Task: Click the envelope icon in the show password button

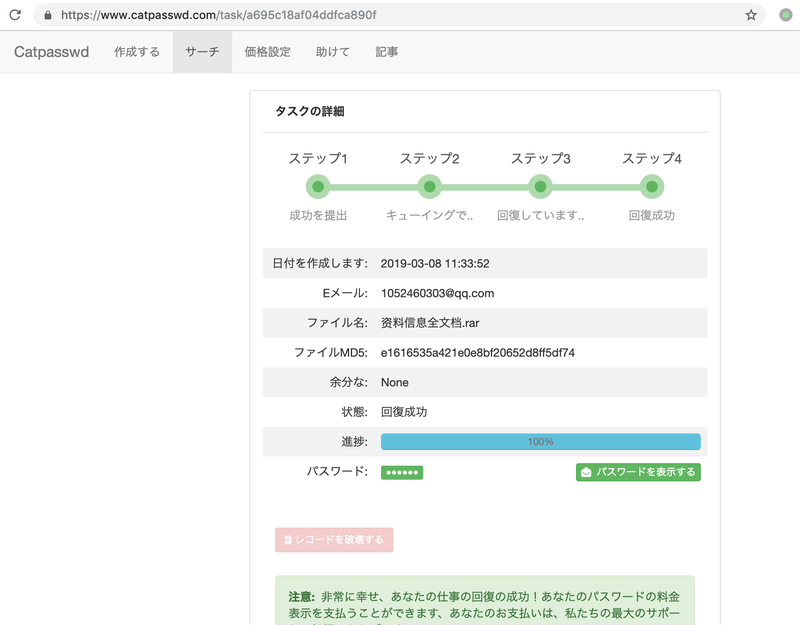Action: 586,472
